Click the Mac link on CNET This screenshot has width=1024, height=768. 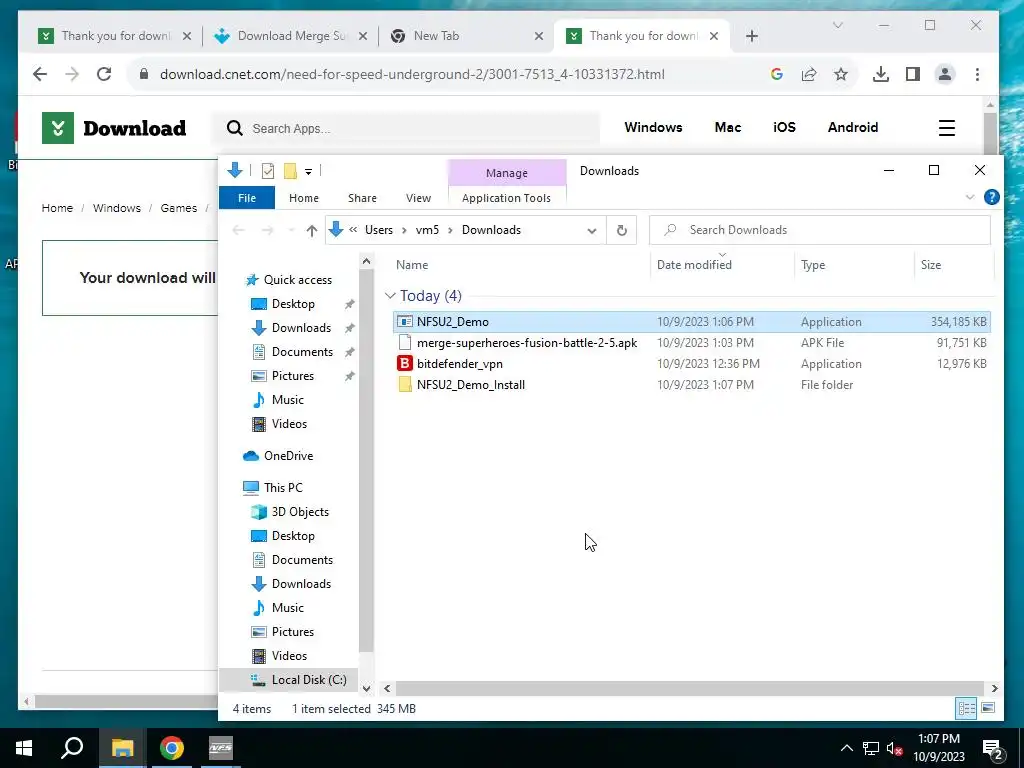coord(728,127)
